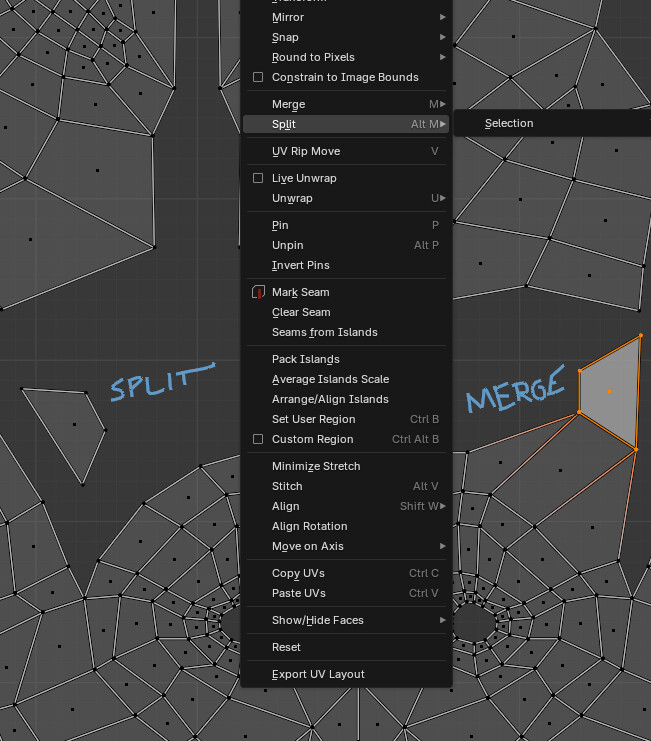Select Arrange/Align Islands
Screen dimensions: 651x741
click(346, 399)
